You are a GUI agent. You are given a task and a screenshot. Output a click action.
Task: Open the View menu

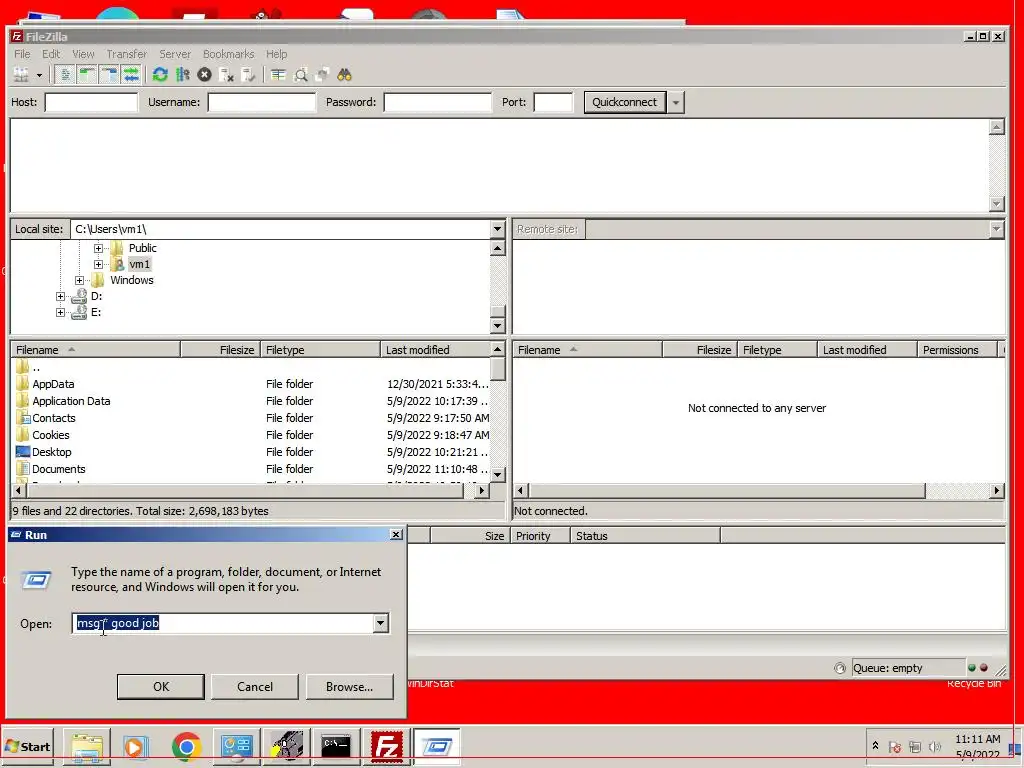click(x=83, y=54)
